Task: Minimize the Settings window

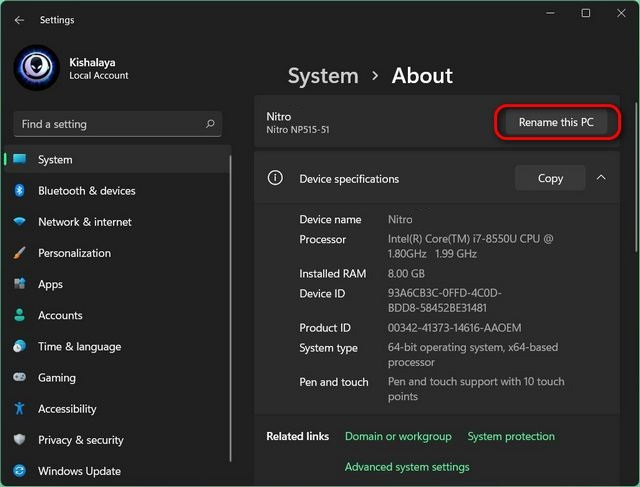Action: click(550, 13)
